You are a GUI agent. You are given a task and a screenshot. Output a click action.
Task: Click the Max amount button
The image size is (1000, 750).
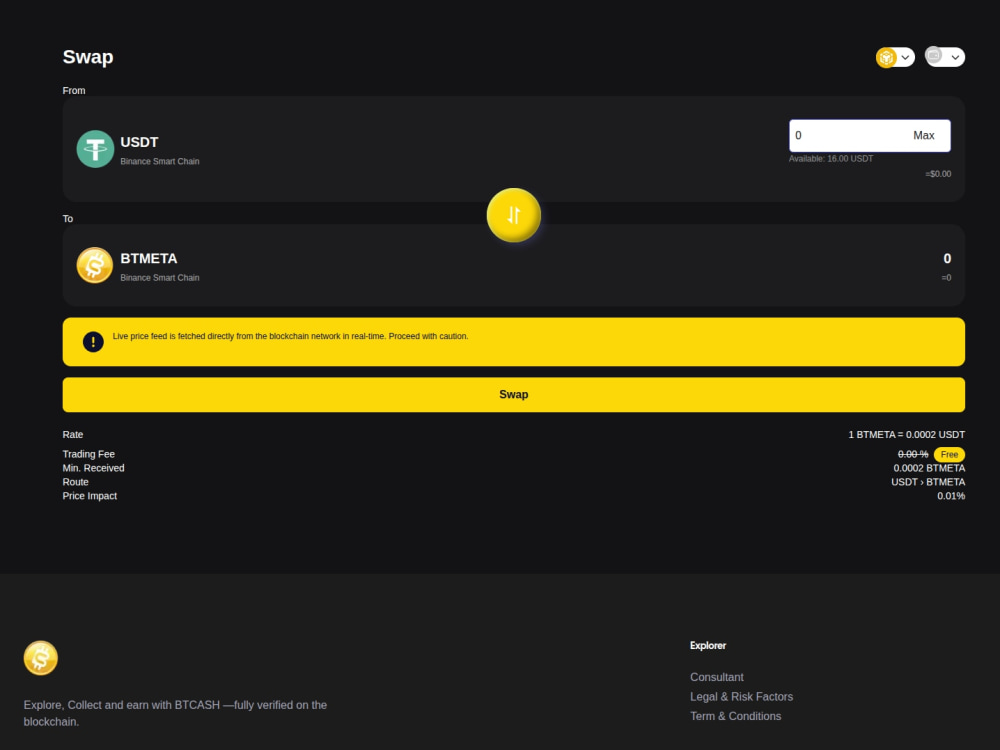(923, 135)
